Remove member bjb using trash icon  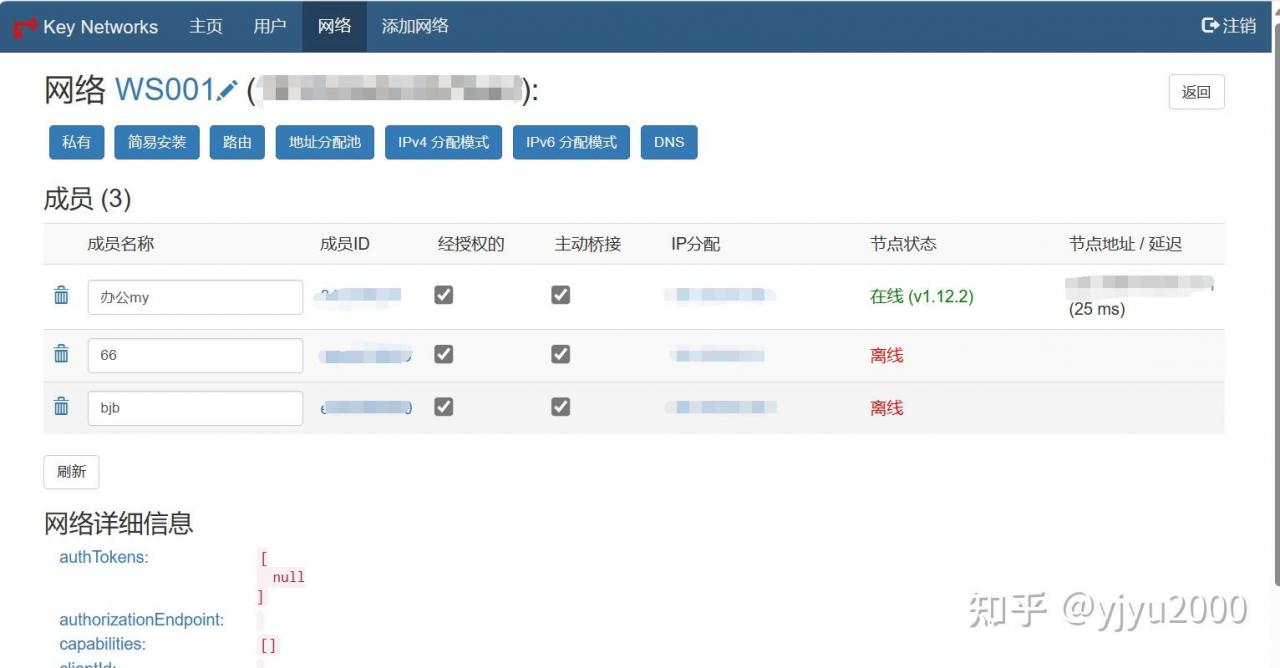pos(61,406)
